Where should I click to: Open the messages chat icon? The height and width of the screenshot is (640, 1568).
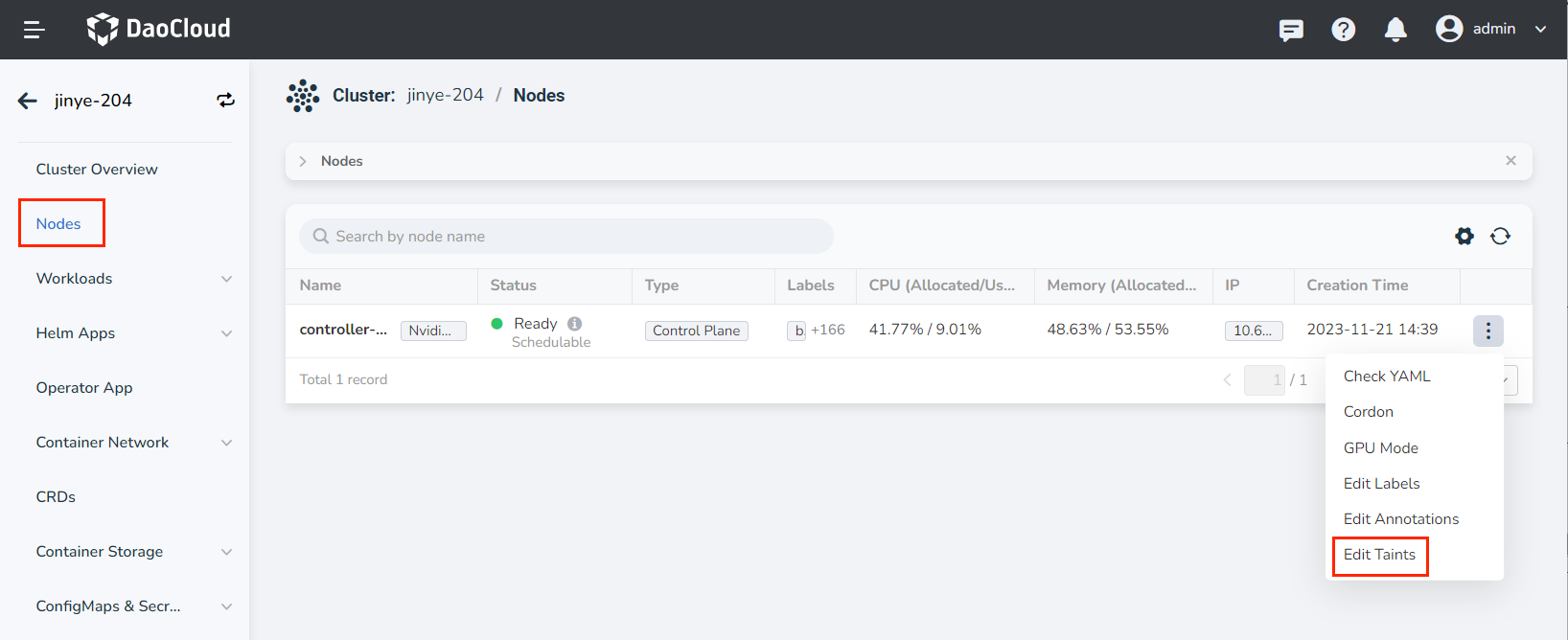(1291, 30)
